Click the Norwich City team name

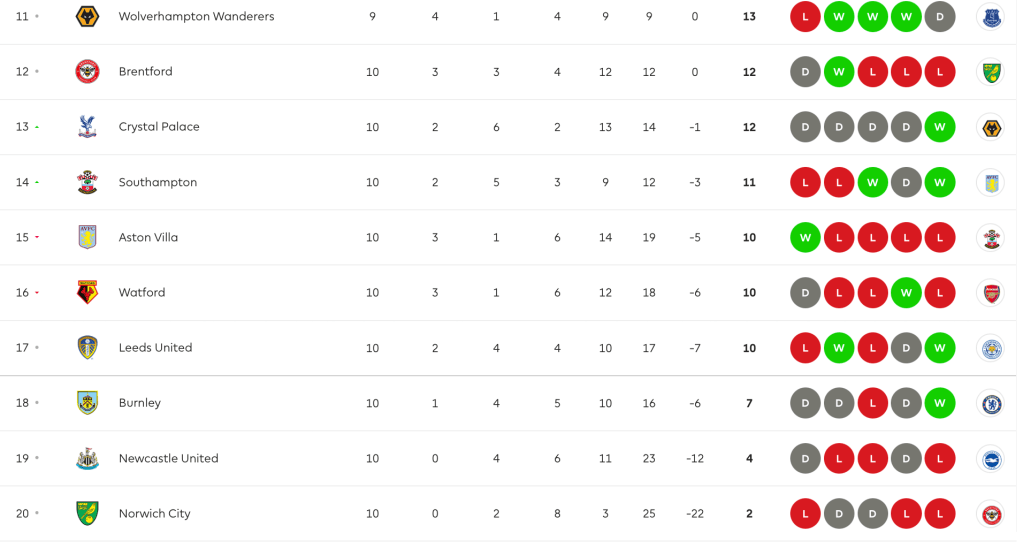(x=154, y=513)
